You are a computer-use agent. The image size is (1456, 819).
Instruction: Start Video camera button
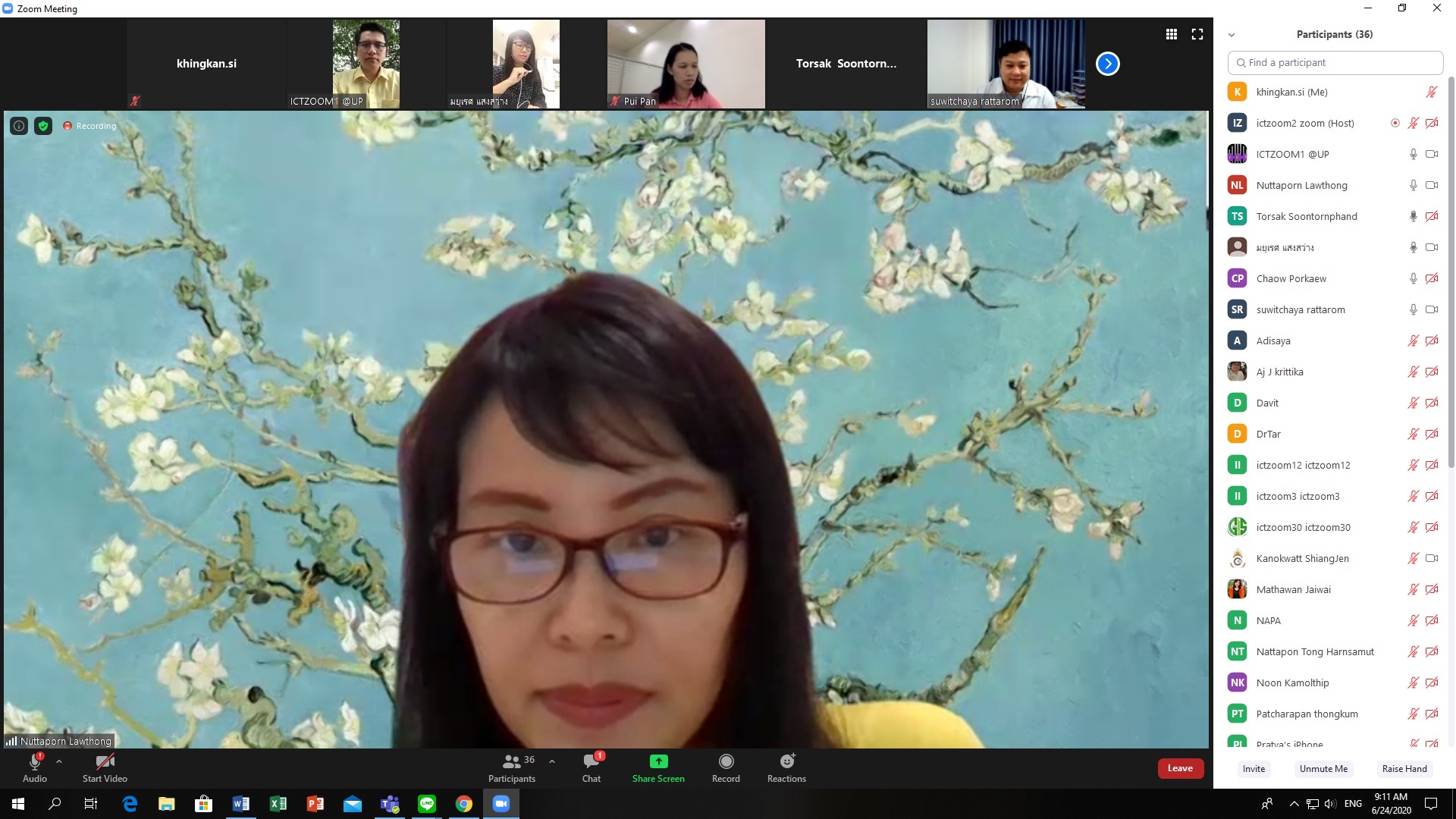click(105, 767)
